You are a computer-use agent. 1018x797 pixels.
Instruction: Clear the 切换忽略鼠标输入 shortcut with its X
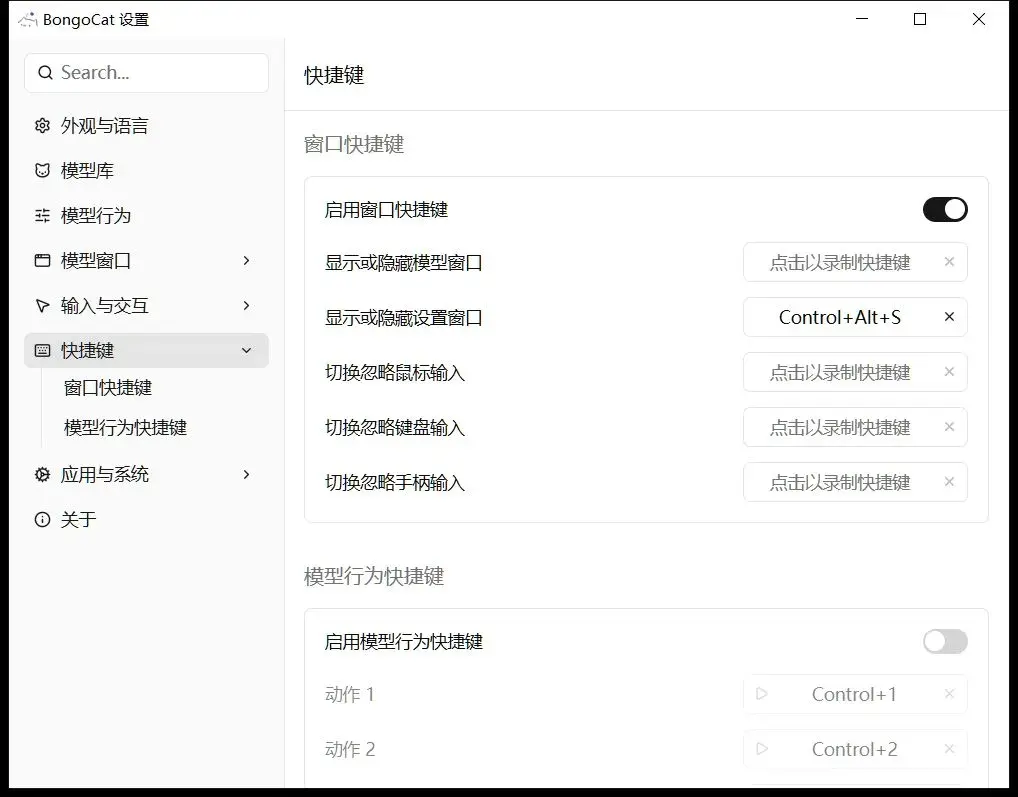[949, 372]
